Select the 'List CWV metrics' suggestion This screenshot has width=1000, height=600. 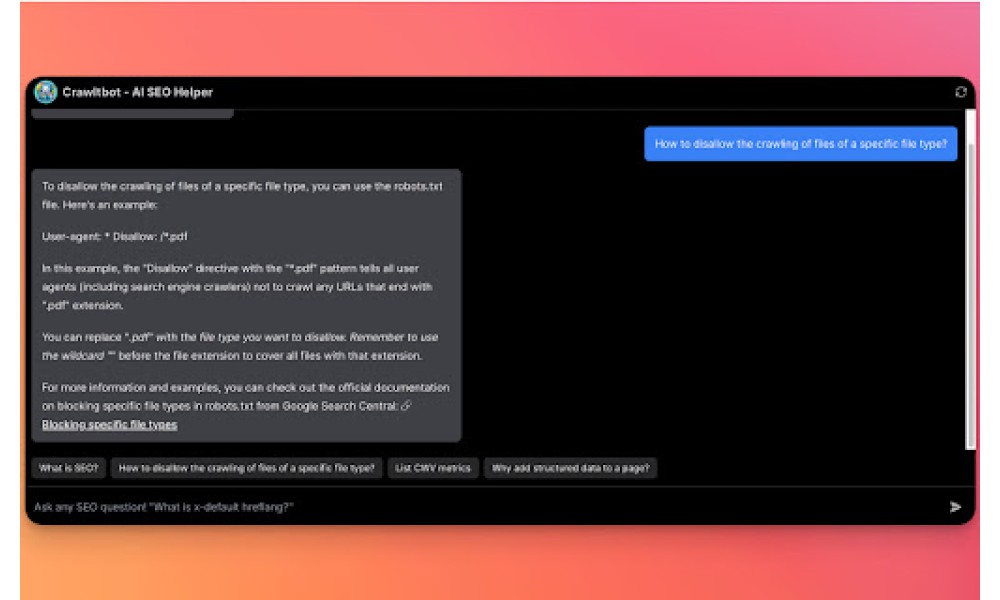click(432, 468)
